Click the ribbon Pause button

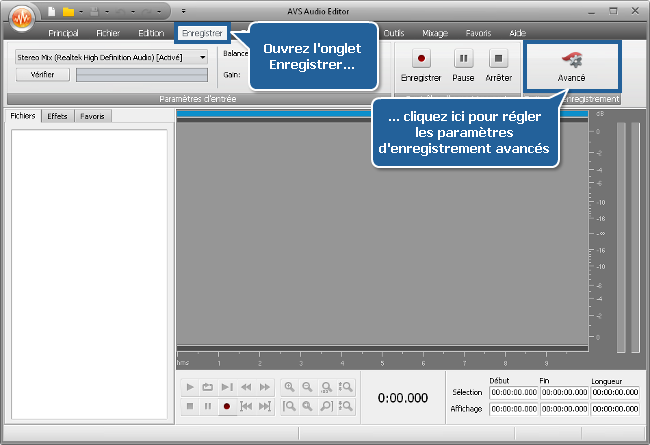(x=463, y=66)
